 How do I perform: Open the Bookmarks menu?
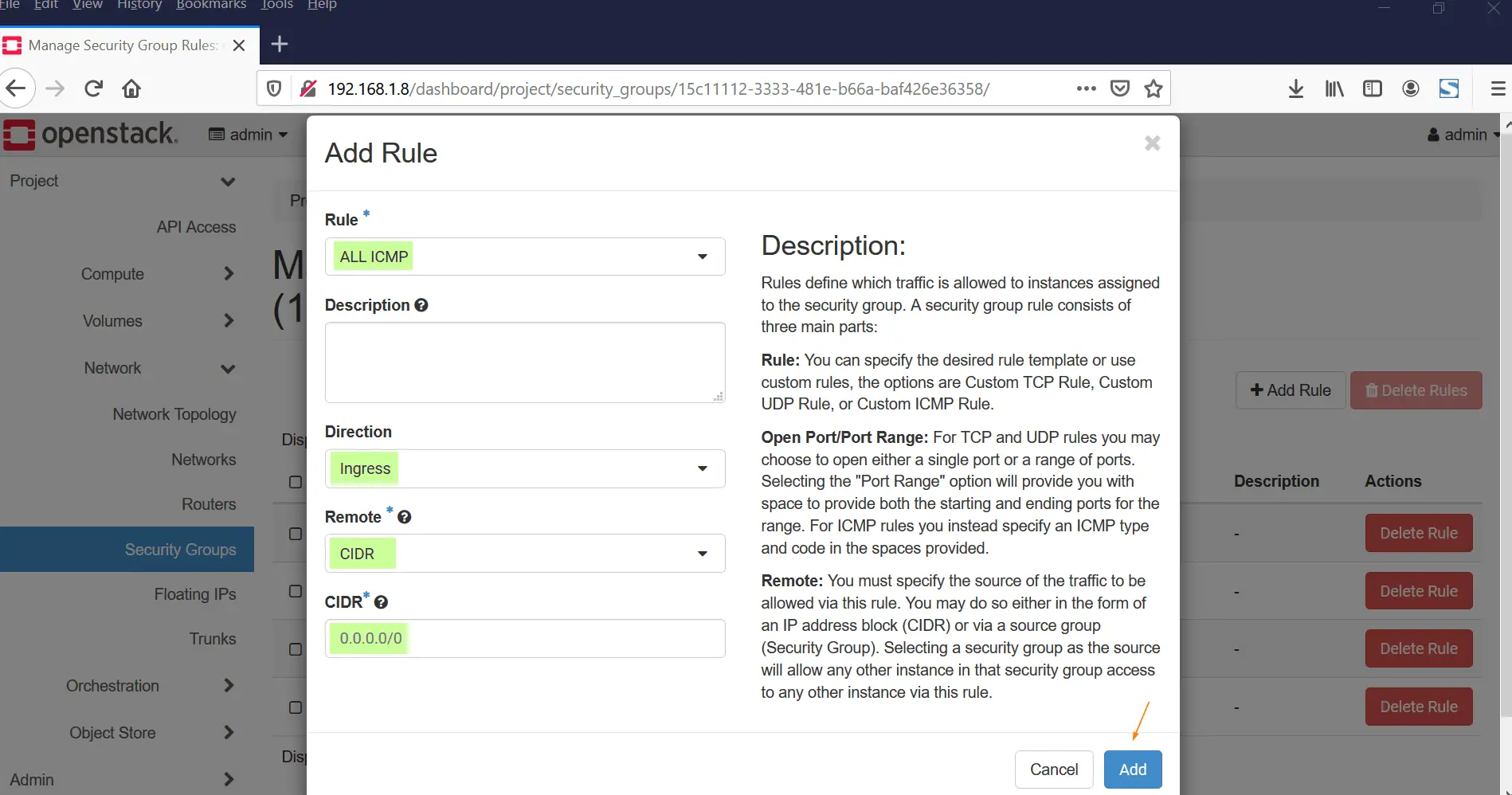[x=211, y=5]
